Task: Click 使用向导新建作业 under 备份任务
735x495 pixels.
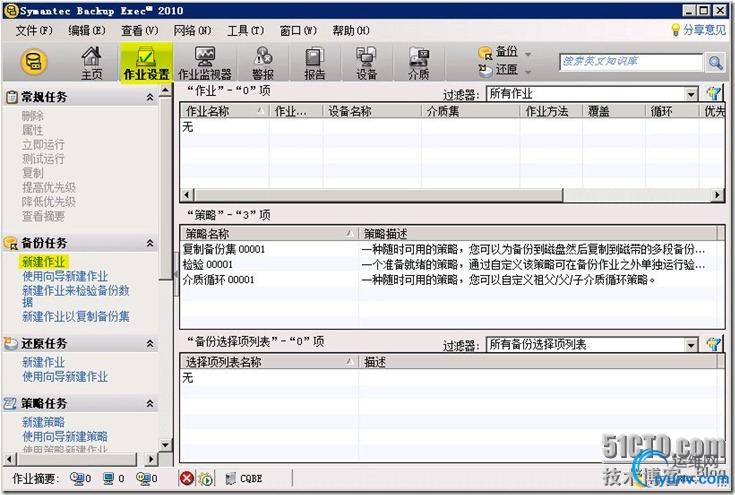Action: click(65, 276)
